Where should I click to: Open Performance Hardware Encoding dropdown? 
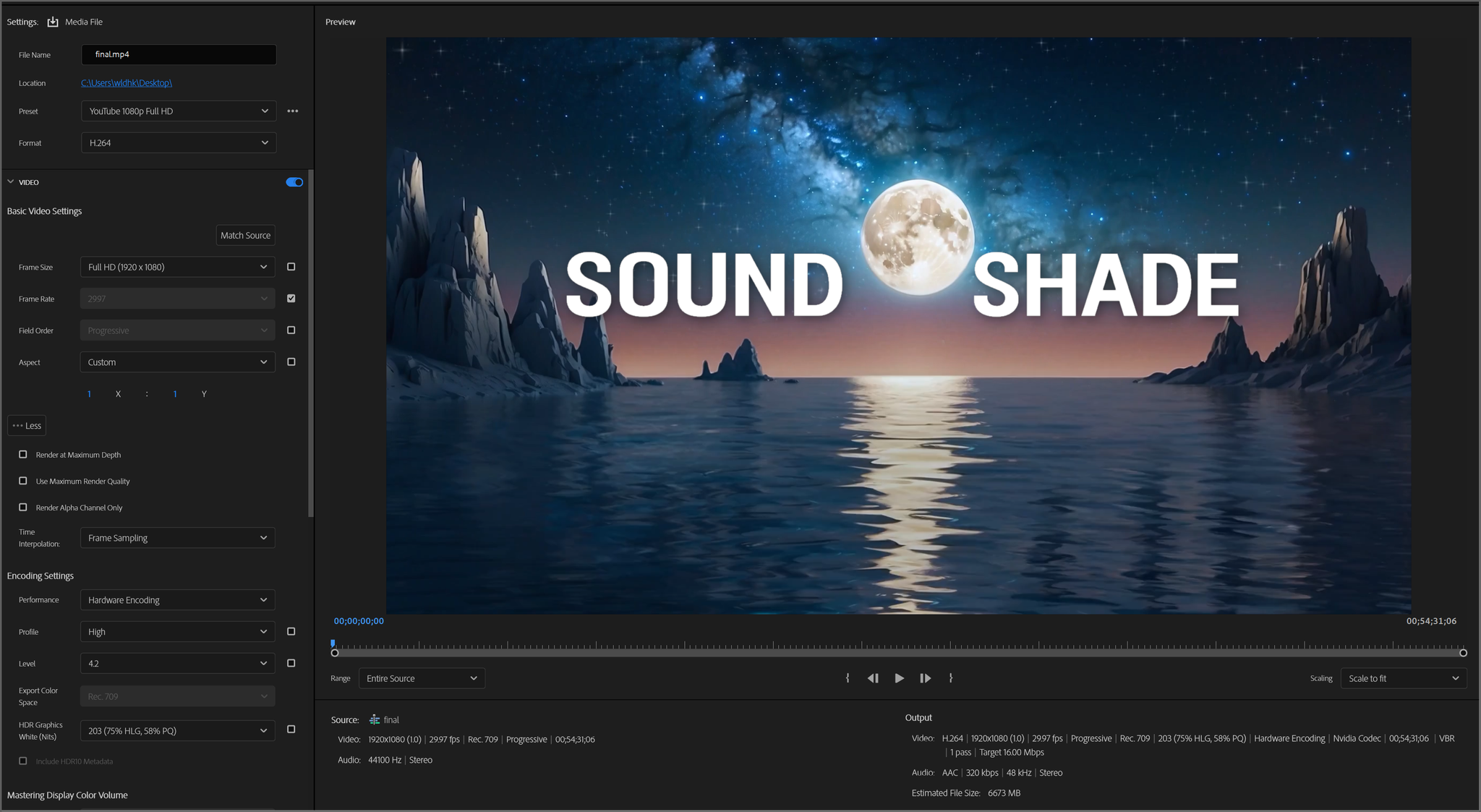pos(177,600)
